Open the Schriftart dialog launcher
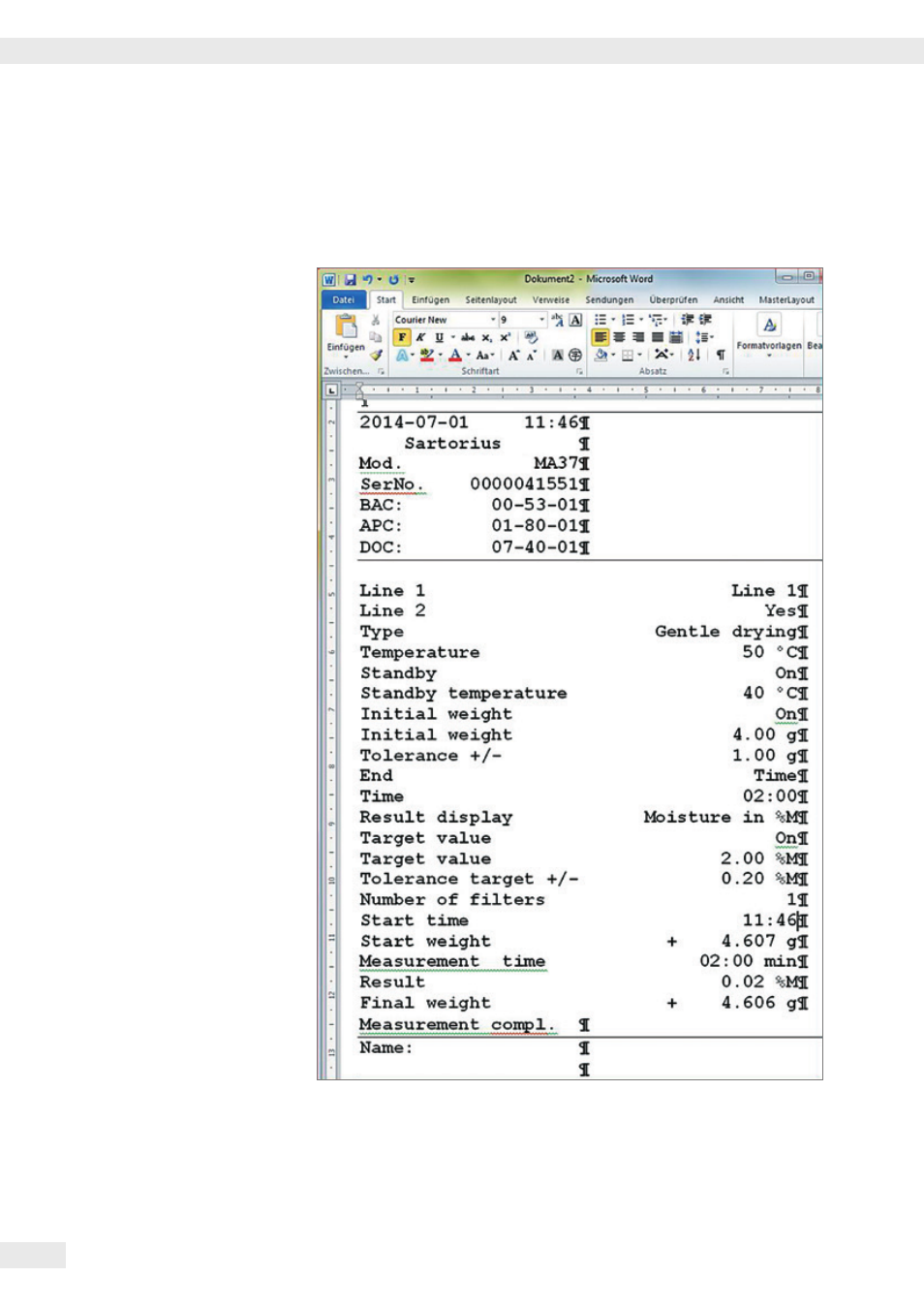924x1308 pixels. tap(580, 371)
